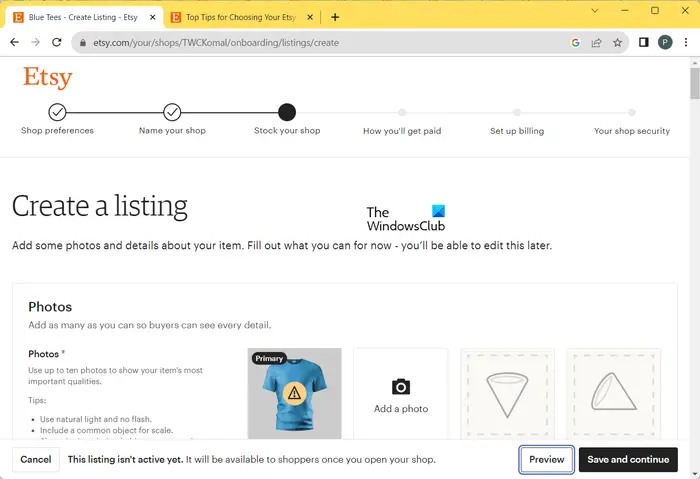Click the cone-pointing-down placeholder photo slot

point(507,393)
